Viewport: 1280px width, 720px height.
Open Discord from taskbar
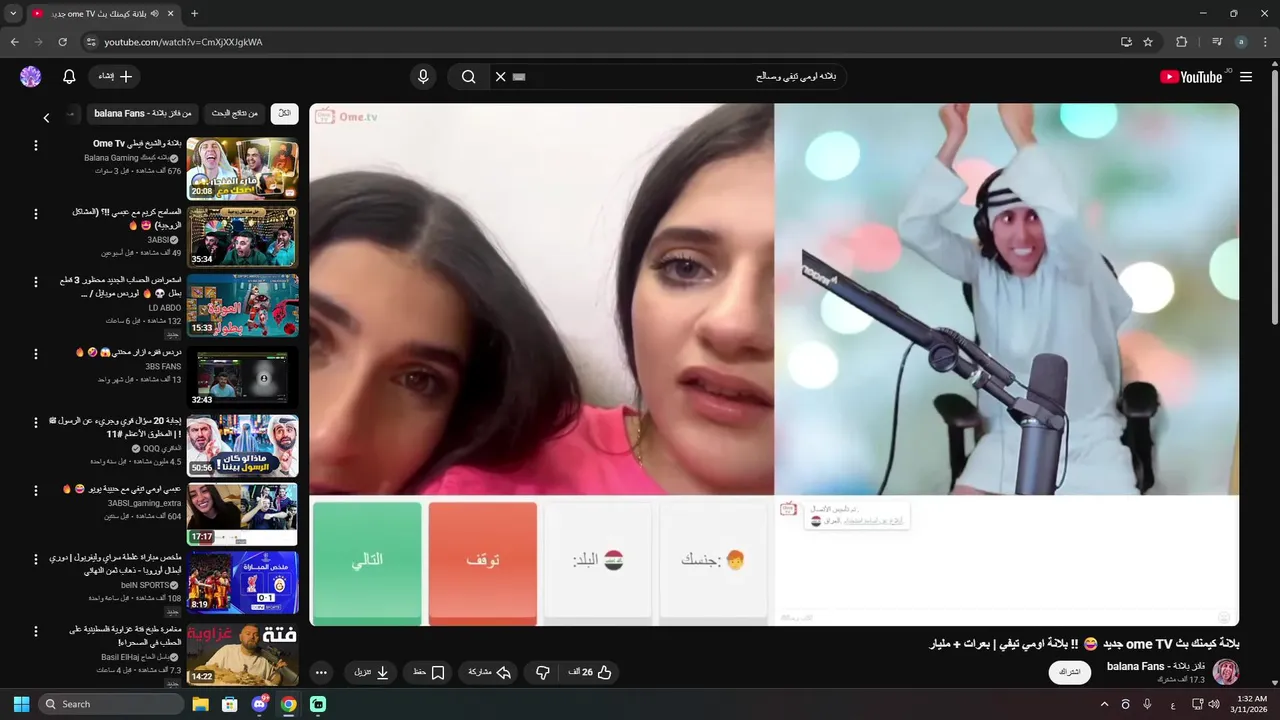[260, 704]
